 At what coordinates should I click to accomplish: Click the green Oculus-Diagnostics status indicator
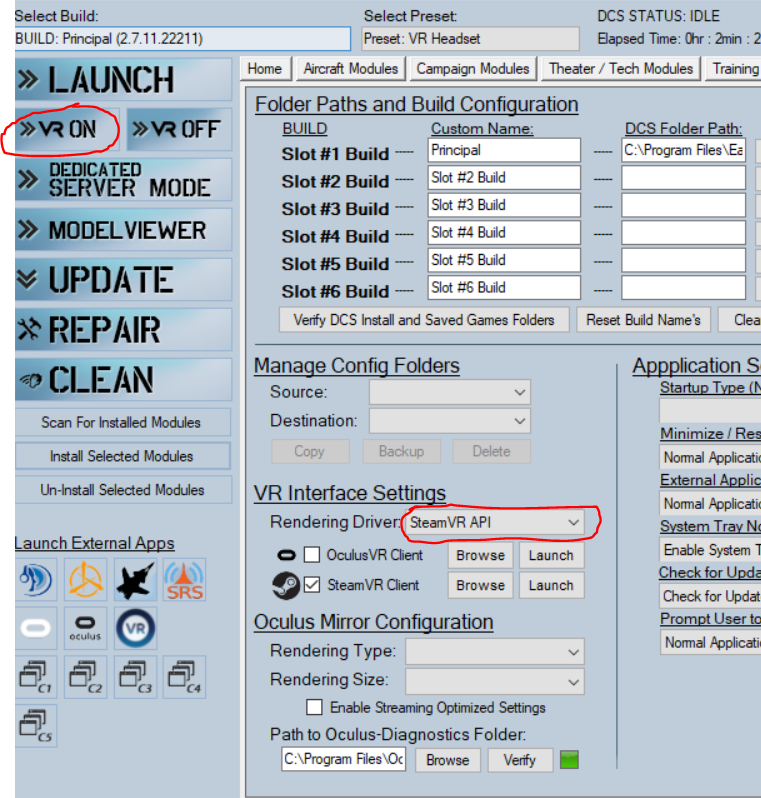pos(569,760)
